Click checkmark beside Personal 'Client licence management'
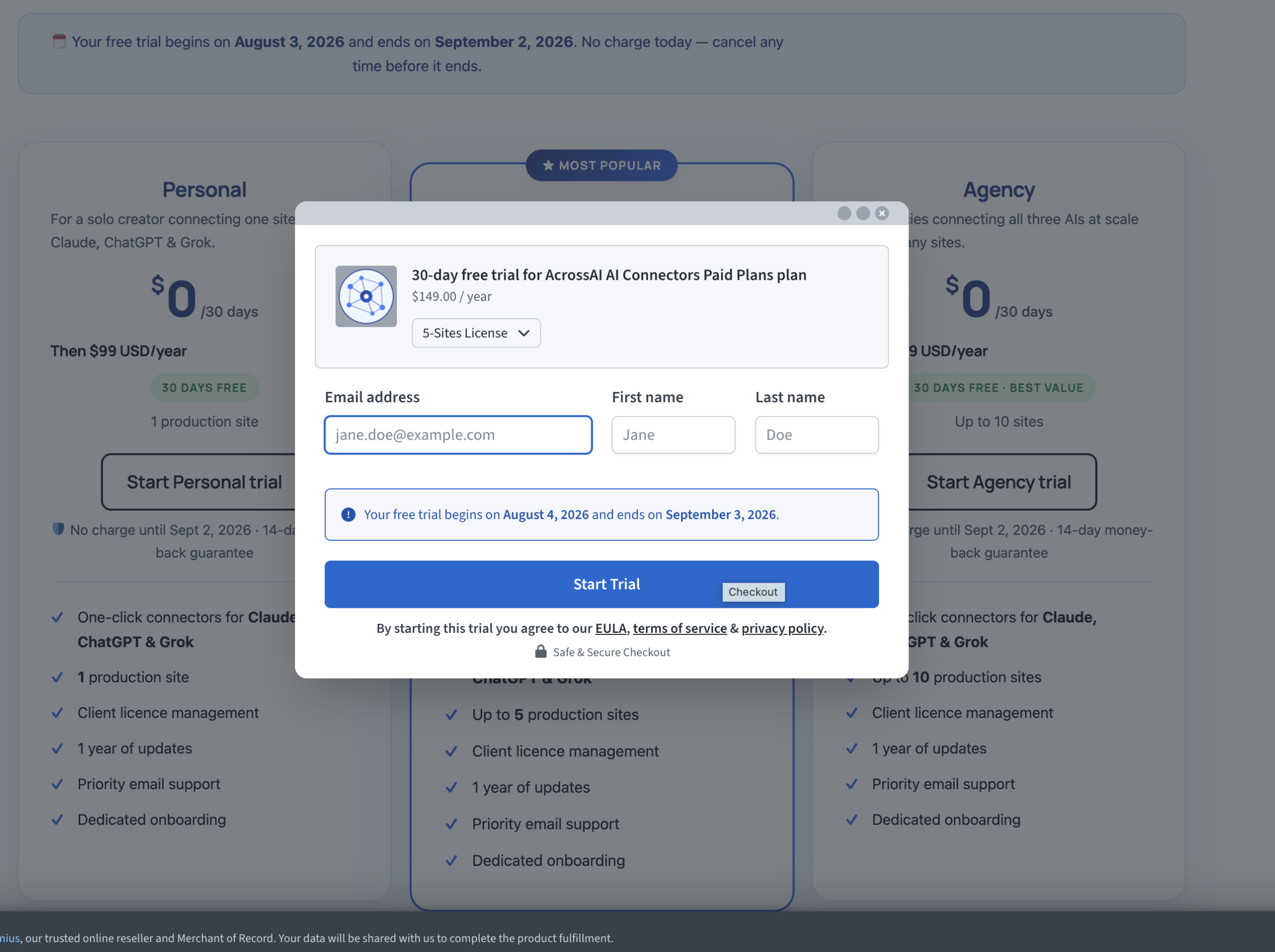 click(x=57, y=713)
